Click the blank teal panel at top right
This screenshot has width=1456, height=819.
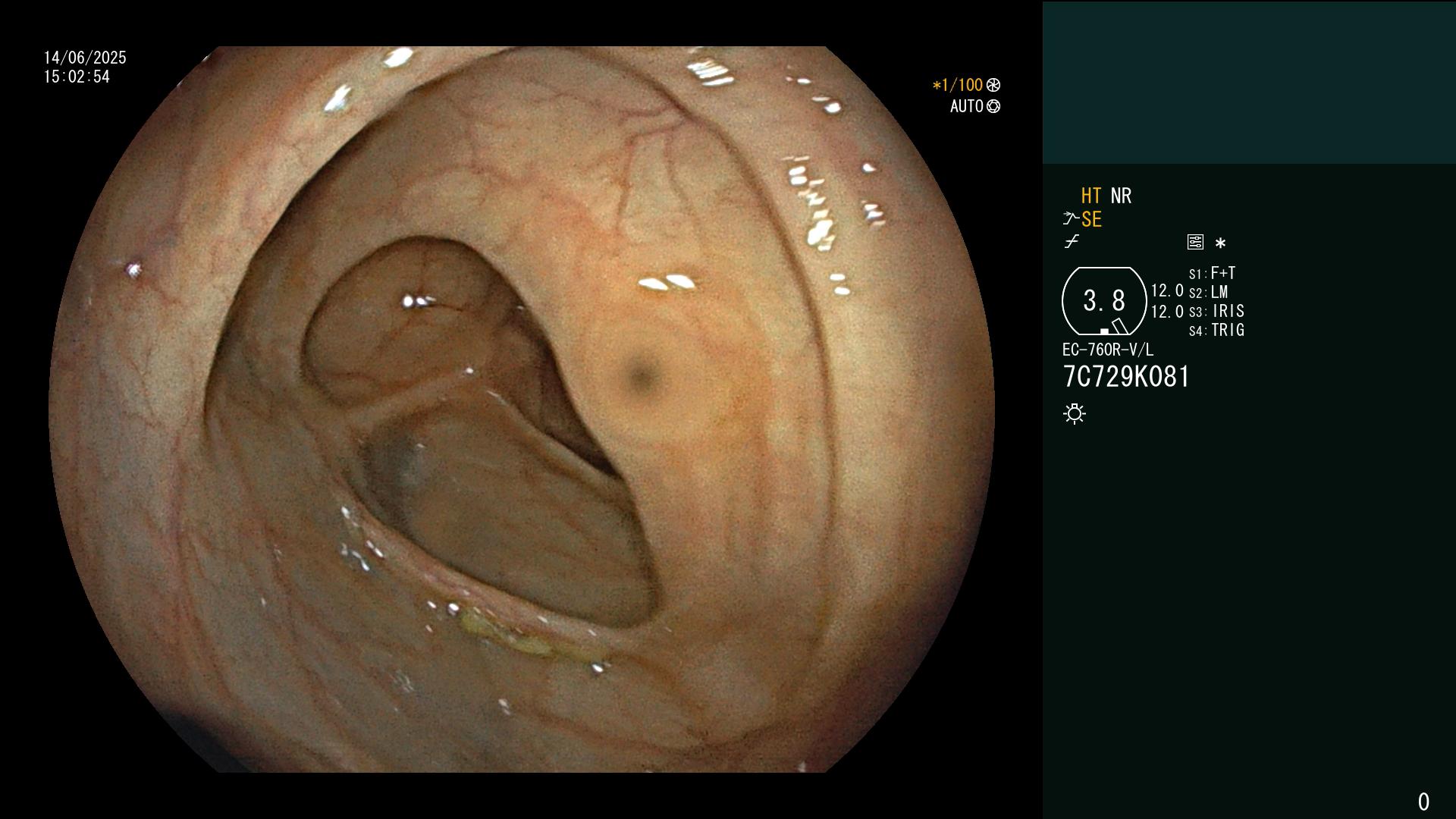pos(1249,83)
